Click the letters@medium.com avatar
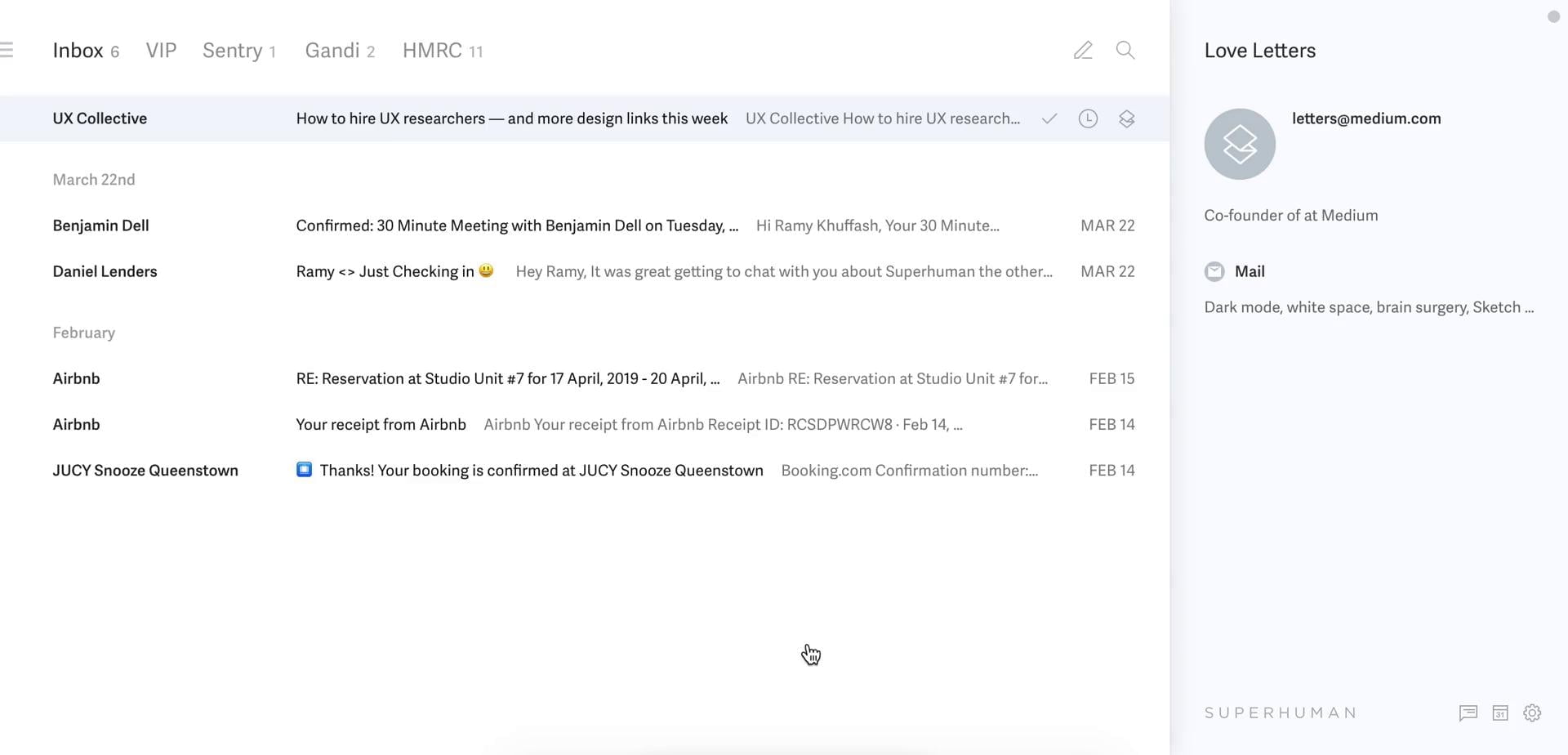Image resolution: width=1568 pixels, height=755 pixels. (1240, 144)
